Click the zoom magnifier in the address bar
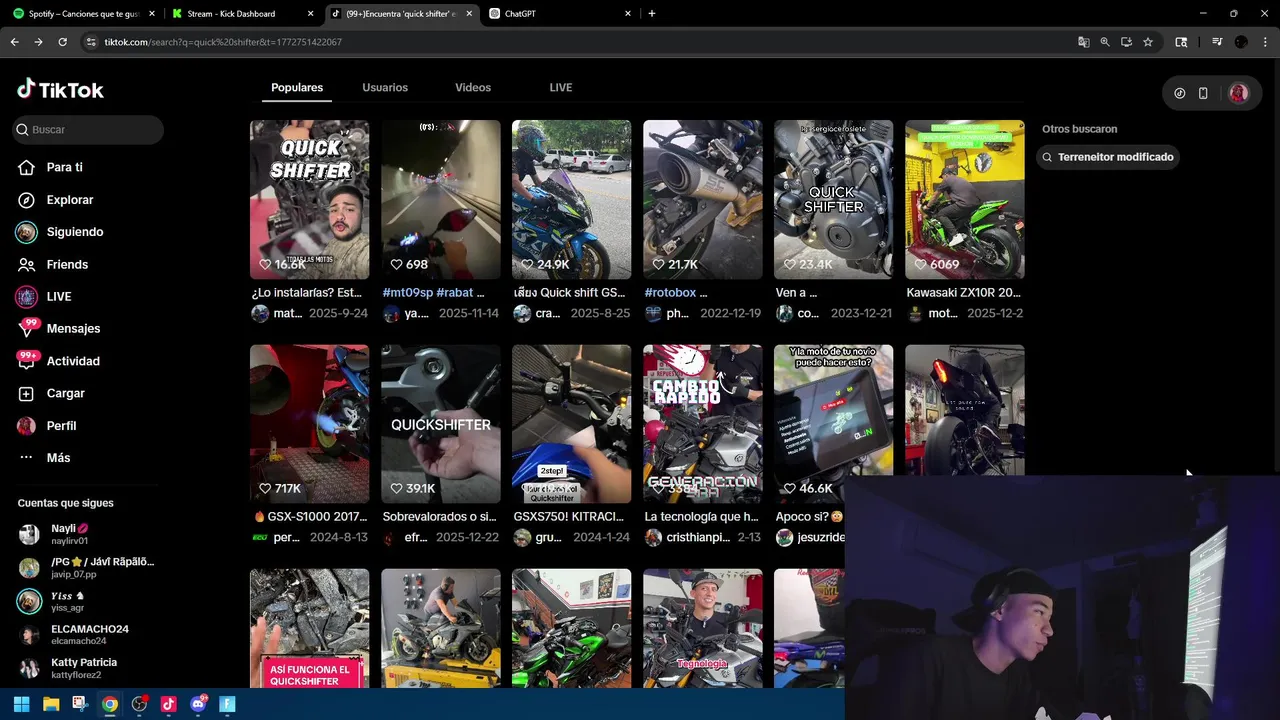Image resolution: width=1280 pixels, height=720 pixels. [x=1105, y=42]
